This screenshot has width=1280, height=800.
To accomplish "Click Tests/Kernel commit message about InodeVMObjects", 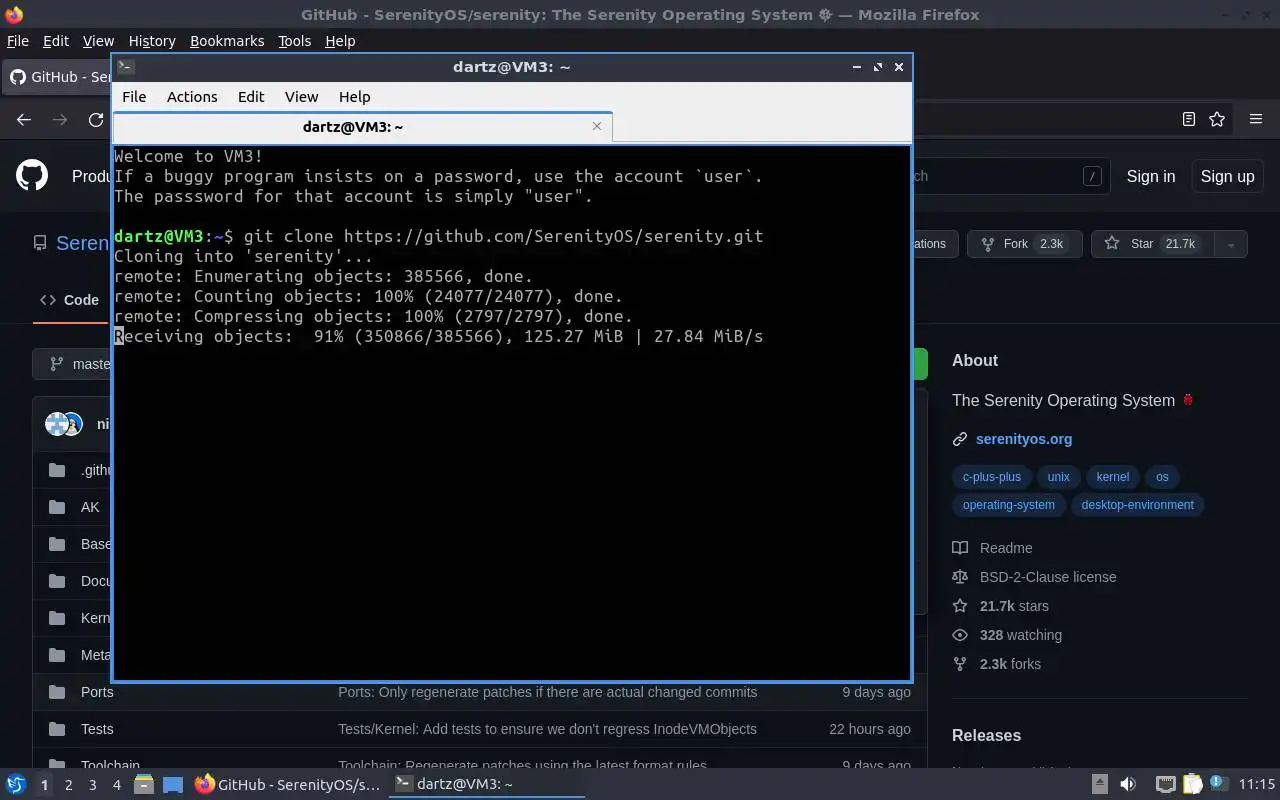I will [547, 729].
